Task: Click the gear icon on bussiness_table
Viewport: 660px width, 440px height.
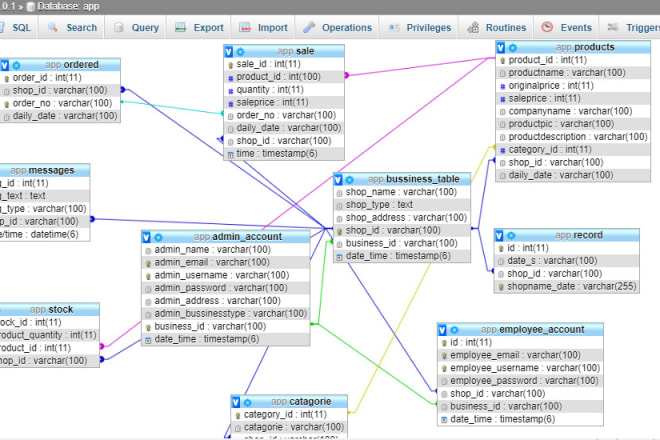Action: (x=350, y=180)
